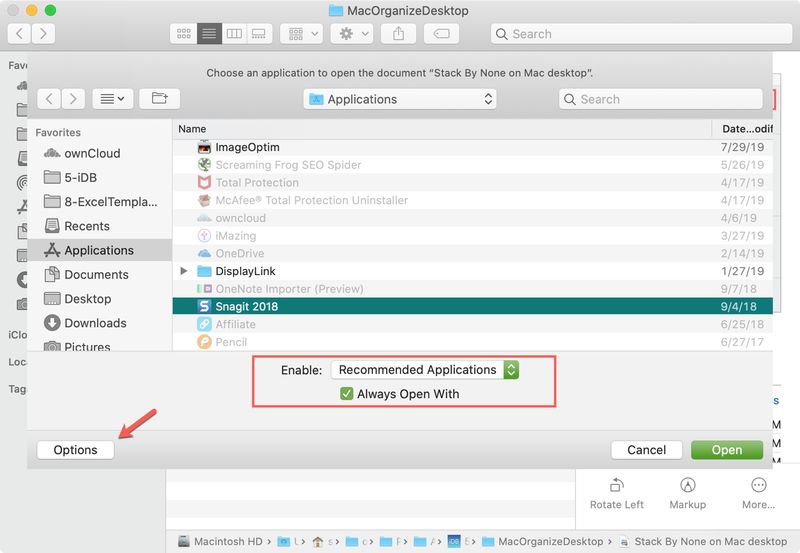Switch Finder to column view
Screen dimensions: 800x553
pos(234,34)
